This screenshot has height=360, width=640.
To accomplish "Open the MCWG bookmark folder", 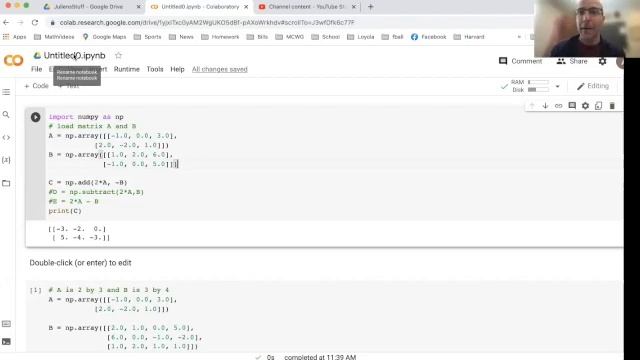I will click(x=290, y=37).
